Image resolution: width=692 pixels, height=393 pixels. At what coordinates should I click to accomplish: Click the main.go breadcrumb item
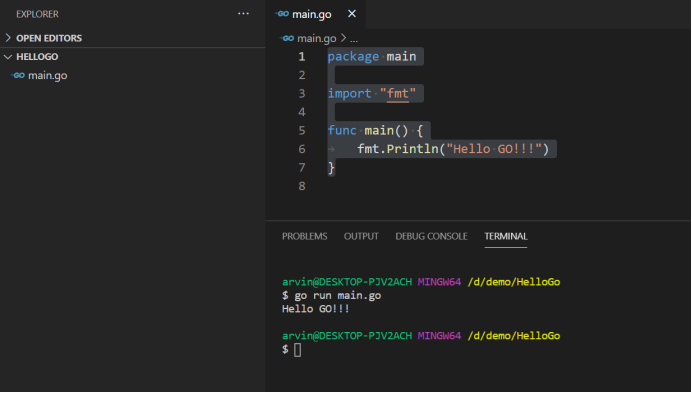pyautogui.click(x=317, y=38)
